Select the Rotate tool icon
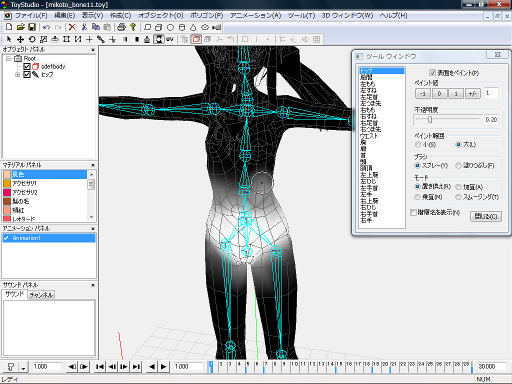 [32, 39]
